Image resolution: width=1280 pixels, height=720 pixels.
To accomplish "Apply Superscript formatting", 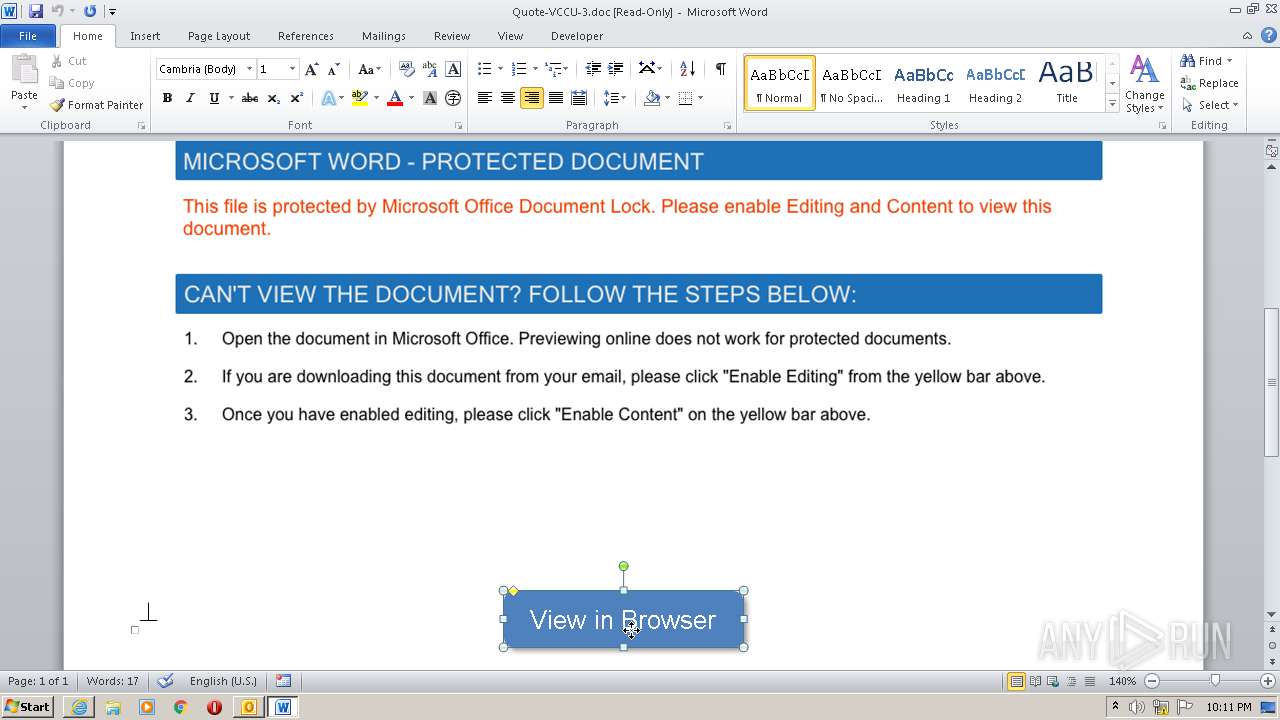I will pyautogui.click(x=296, y=98).
